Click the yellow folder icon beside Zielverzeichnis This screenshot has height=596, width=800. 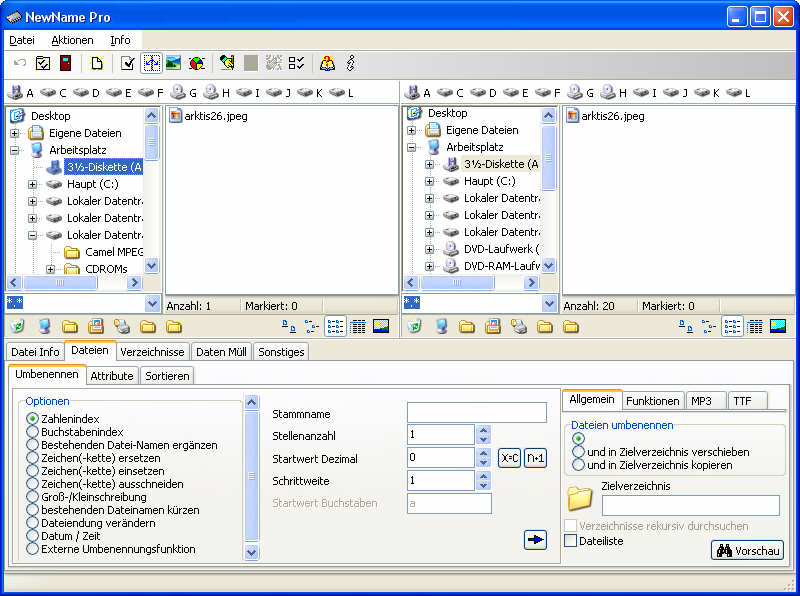(x=580, y=497)
